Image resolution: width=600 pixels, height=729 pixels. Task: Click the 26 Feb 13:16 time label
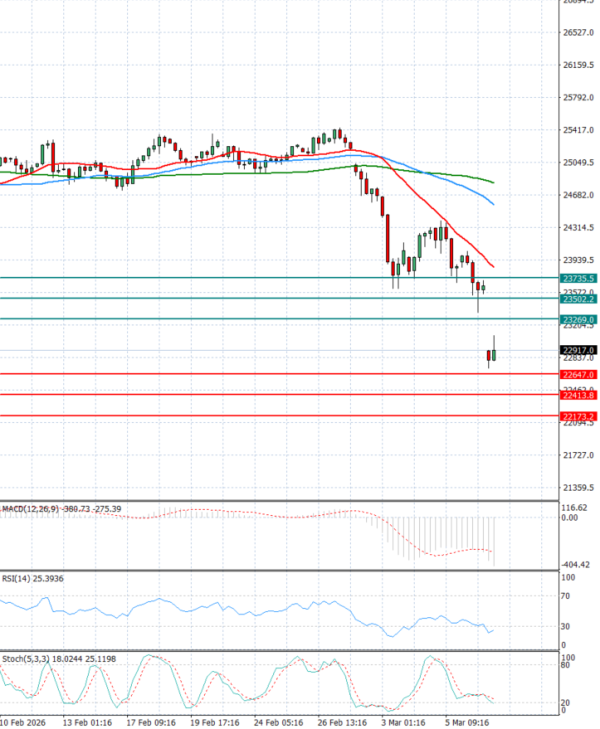(343, 721)
